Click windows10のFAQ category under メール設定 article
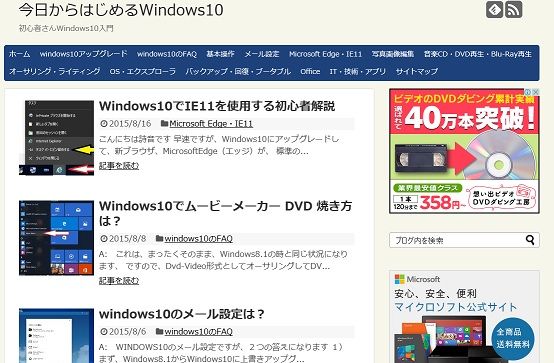Screen dimensions: 554x363 (x=199, y=332)
